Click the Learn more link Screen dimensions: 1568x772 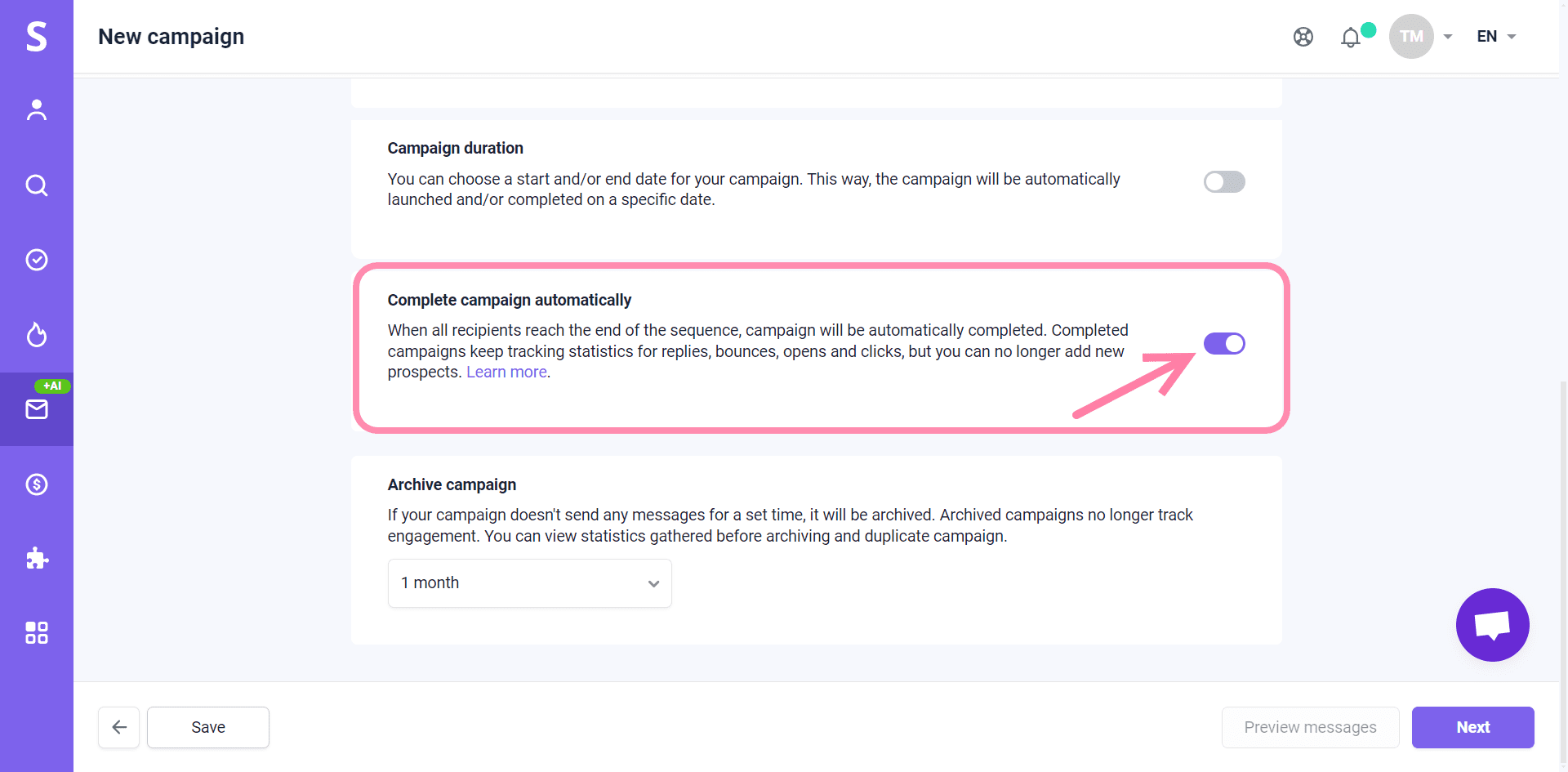(507, 373)
